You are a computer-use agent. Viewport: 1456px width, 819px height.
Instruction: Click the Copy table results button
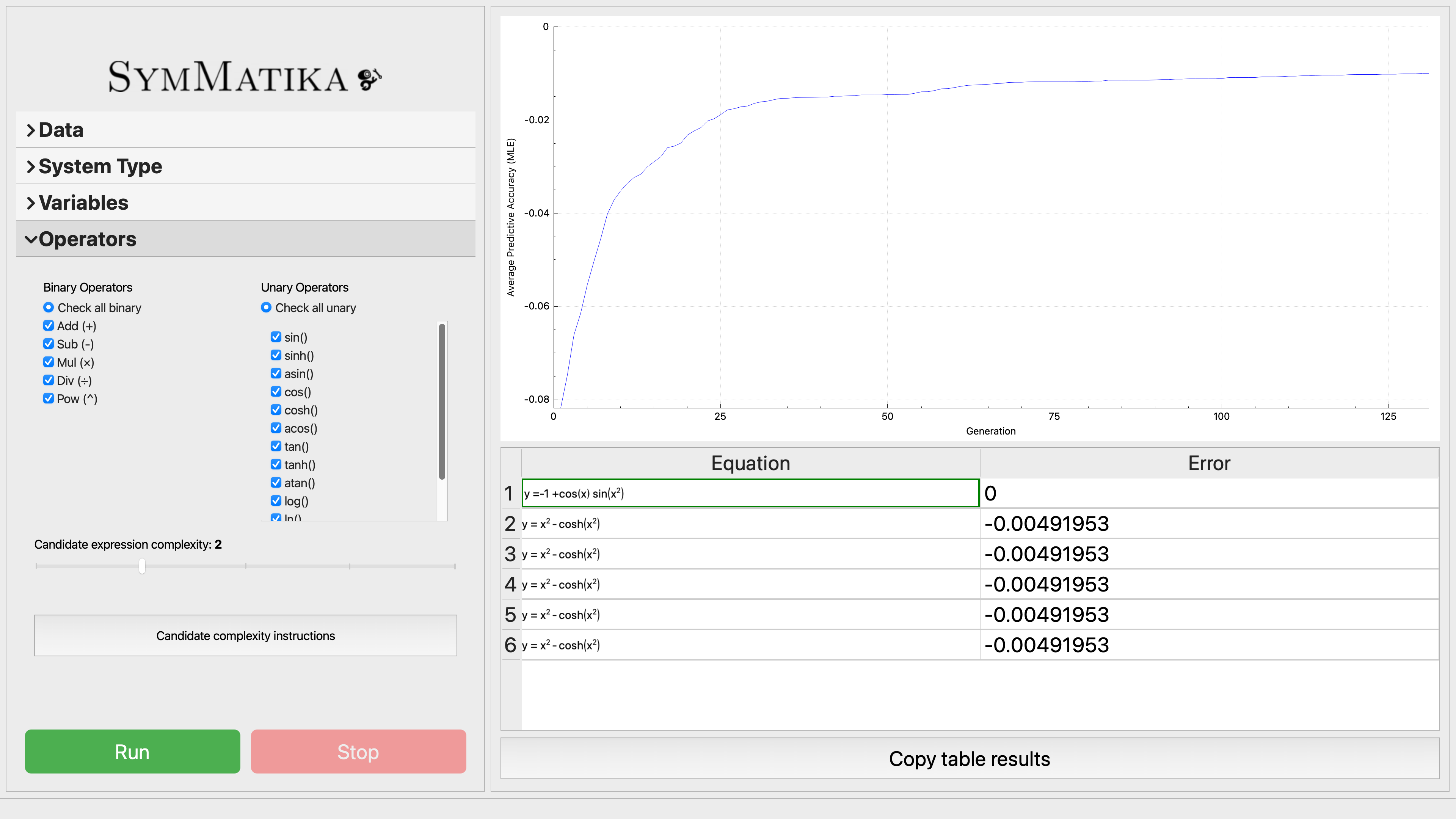click(970, 758)
